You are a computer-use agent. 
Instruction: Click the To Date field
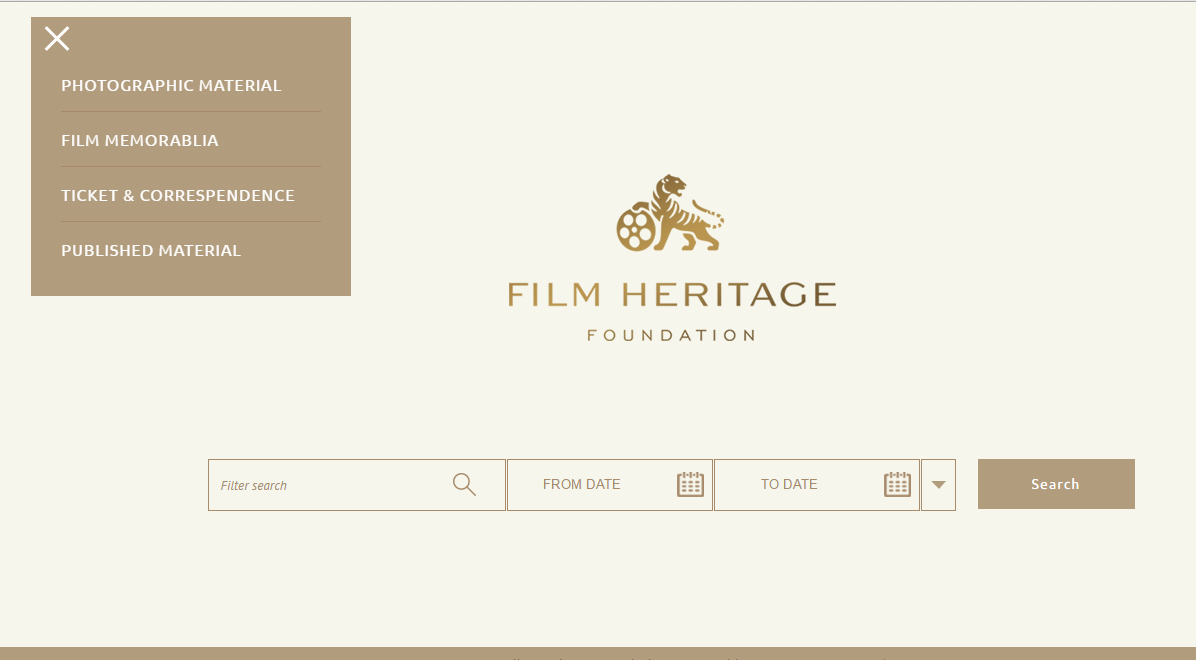click(817, 485)
